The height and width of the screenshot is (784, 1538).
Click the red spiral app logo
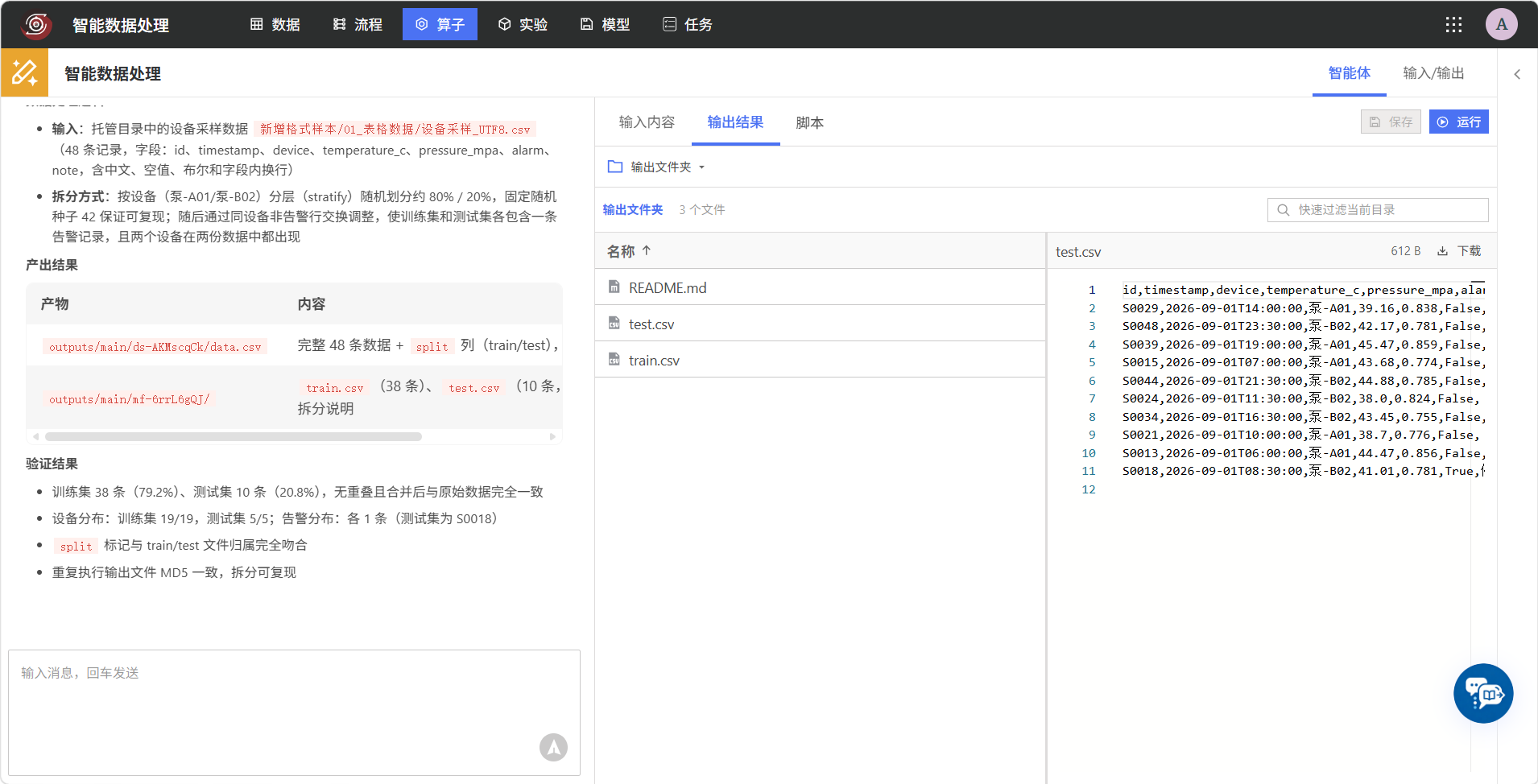point(36,25)
